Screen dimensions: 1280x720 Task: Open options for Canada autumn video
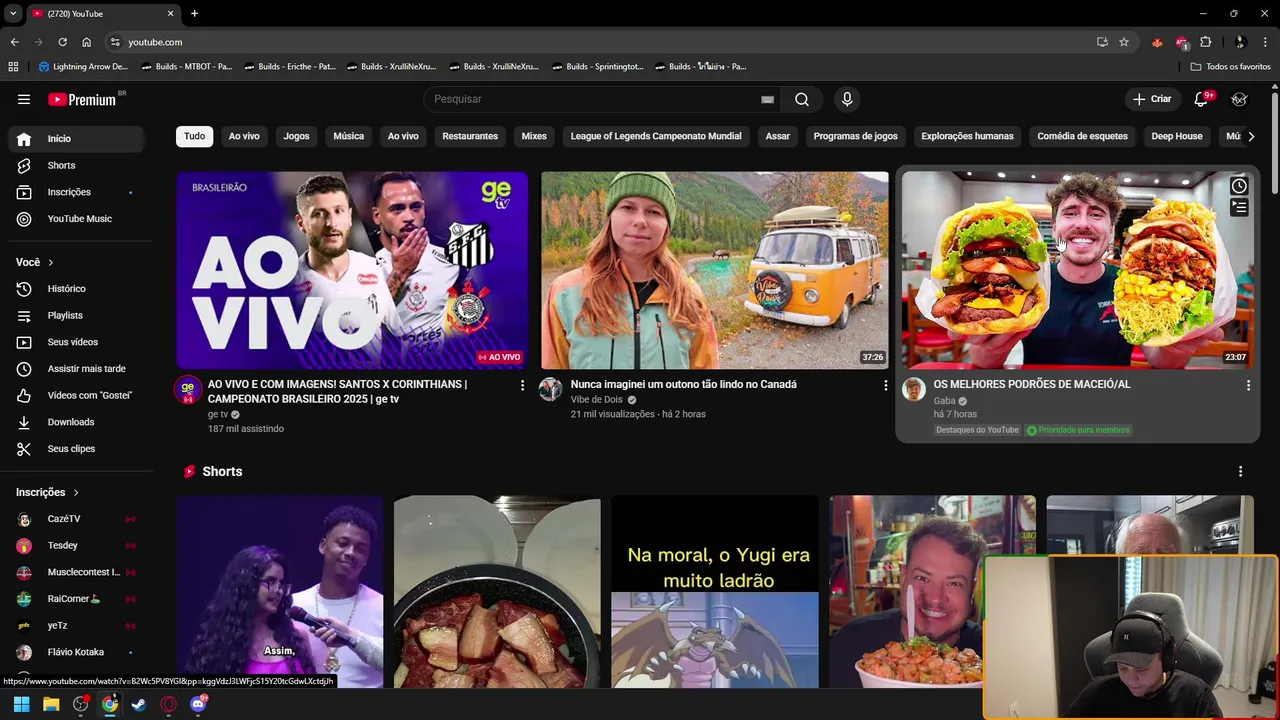point(885,385)
